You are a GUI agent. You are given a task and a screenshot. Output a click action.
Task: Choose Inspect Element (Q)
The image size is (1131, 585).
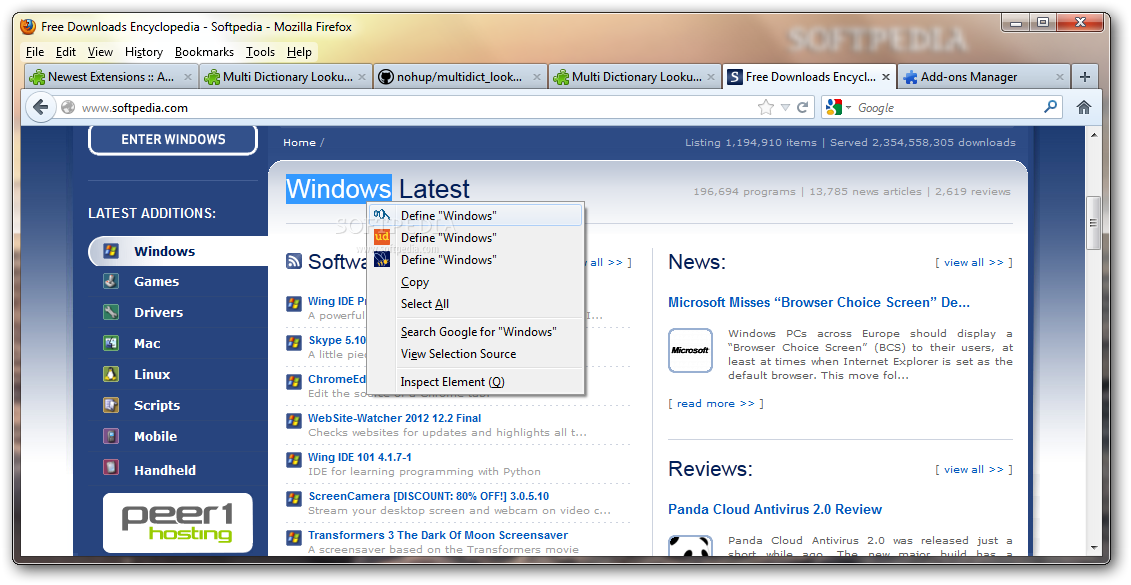coord(476,382)
